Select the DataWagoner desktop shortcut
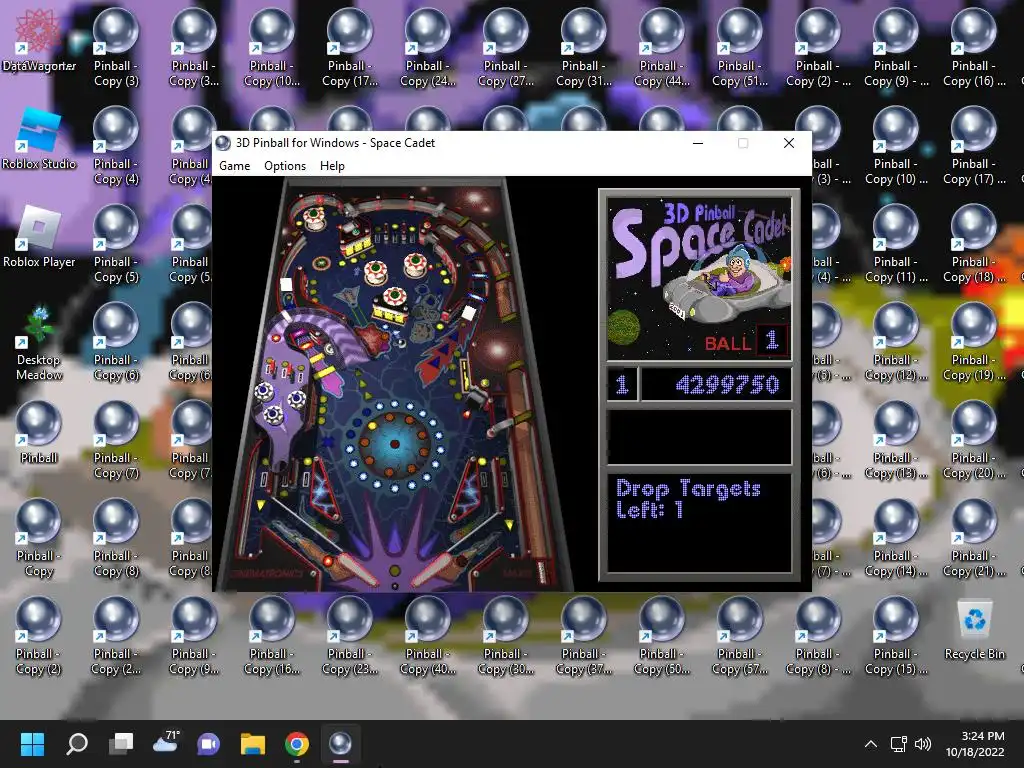Screen dimensions: 1024x768 coord(39,40)
